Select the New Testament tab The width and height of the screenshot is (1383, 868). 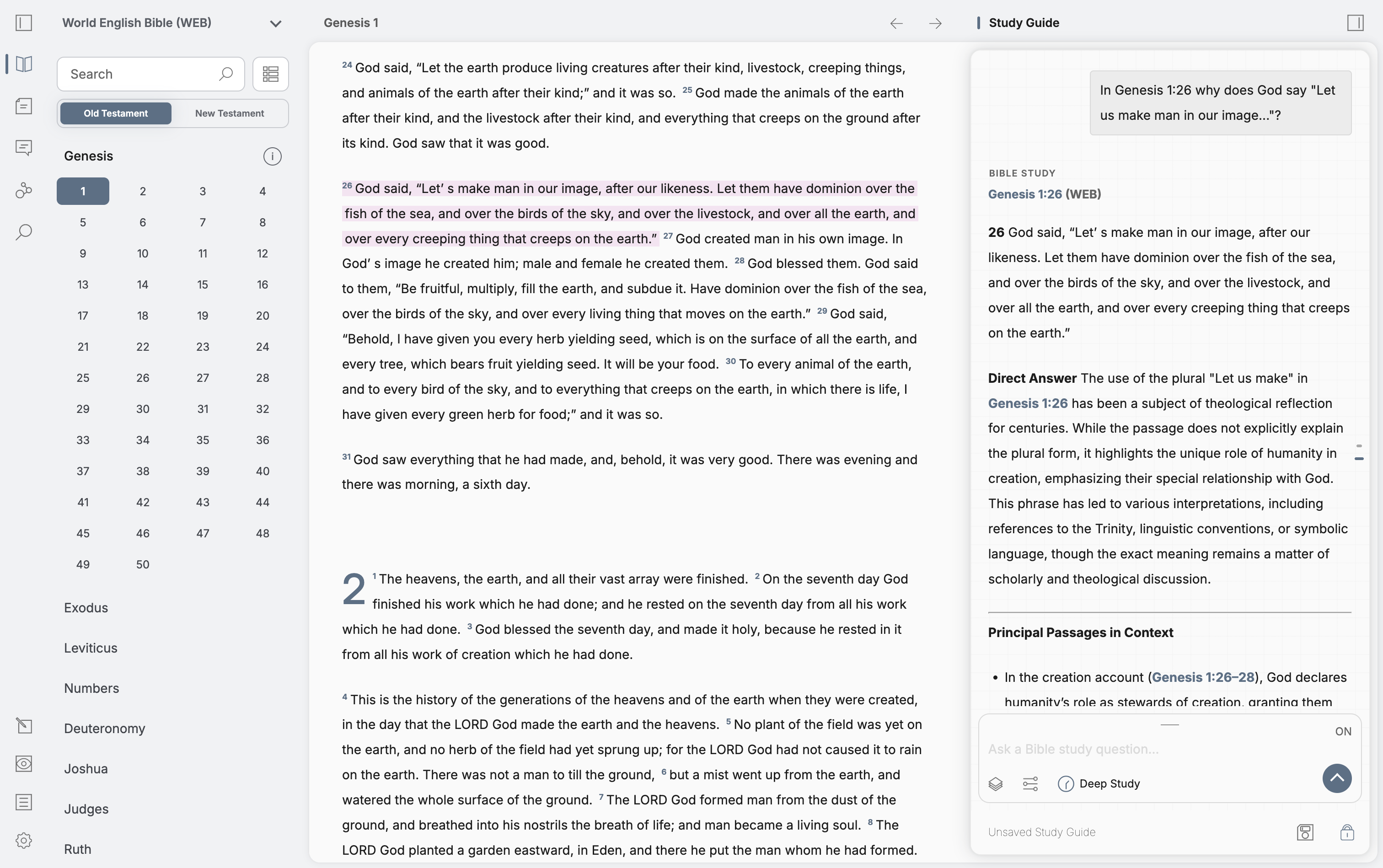(x=230, y=114)
